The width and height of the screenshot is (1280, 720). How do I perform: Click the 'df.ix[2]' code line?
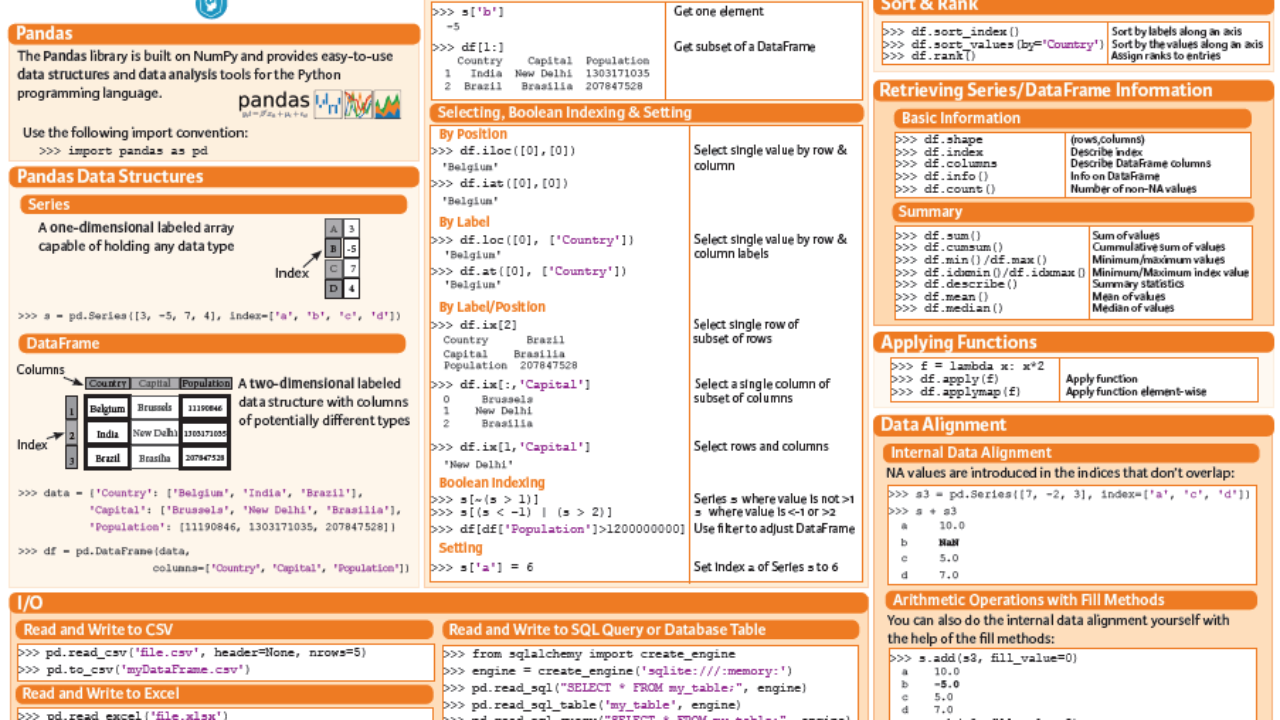(x=475, y=325)
